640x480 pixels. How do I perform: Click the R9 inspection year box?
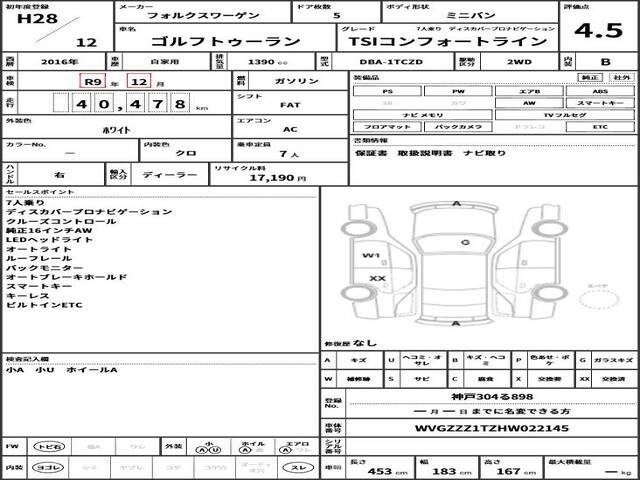click(x=93, y=81)
